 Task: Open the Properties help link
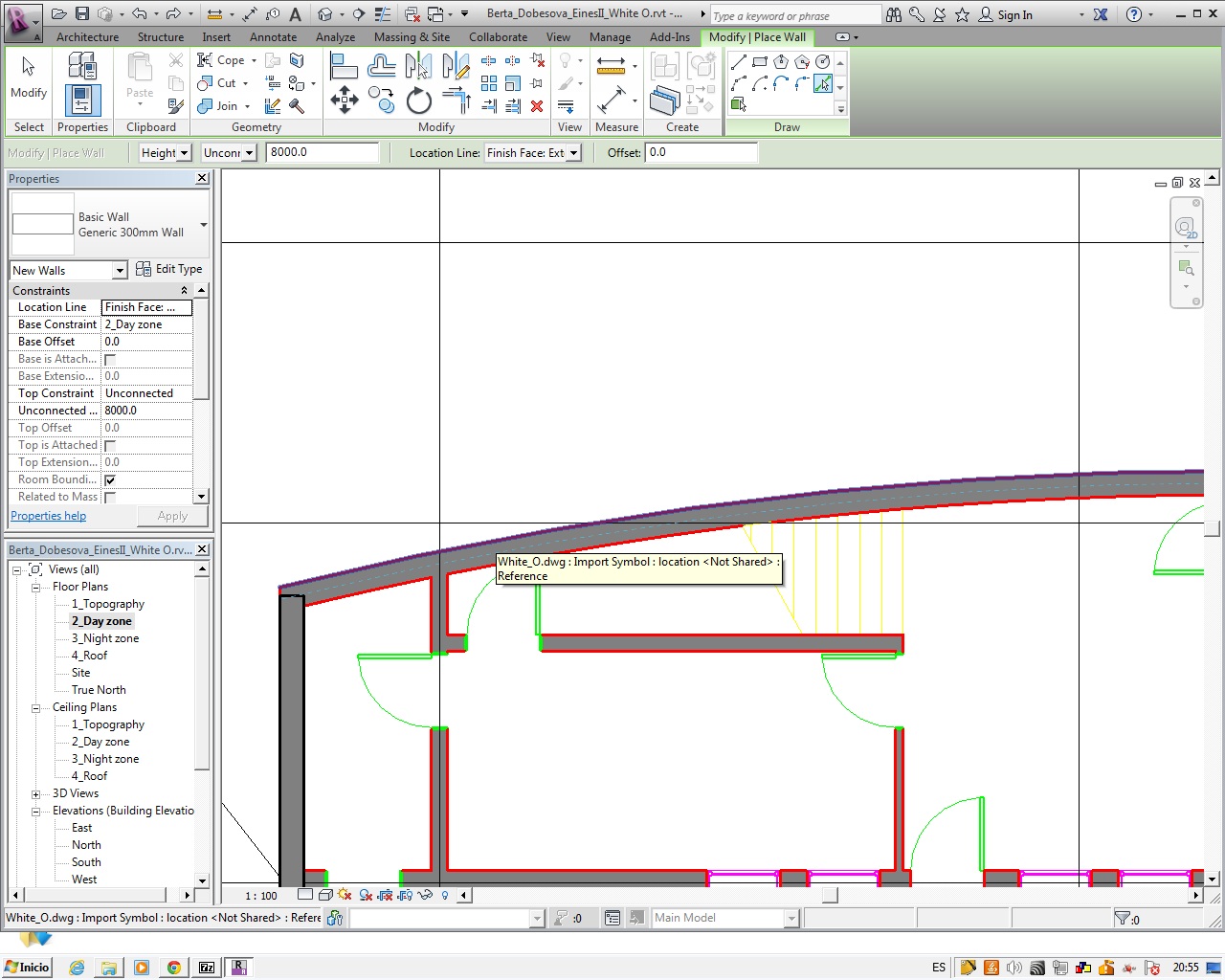click(x=48, y=516)
